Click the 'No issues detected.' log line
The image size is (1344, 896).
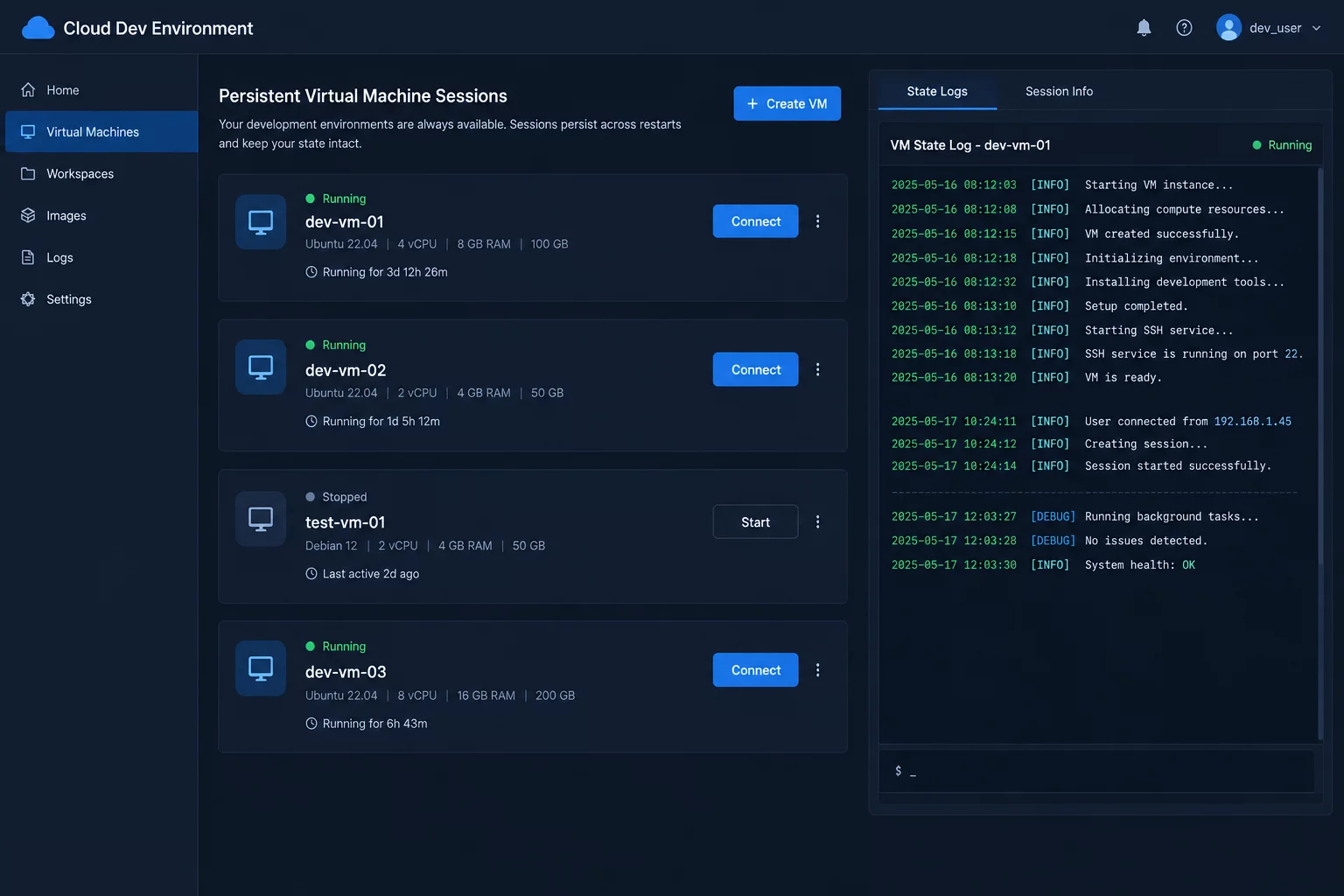pos(1049,541)
